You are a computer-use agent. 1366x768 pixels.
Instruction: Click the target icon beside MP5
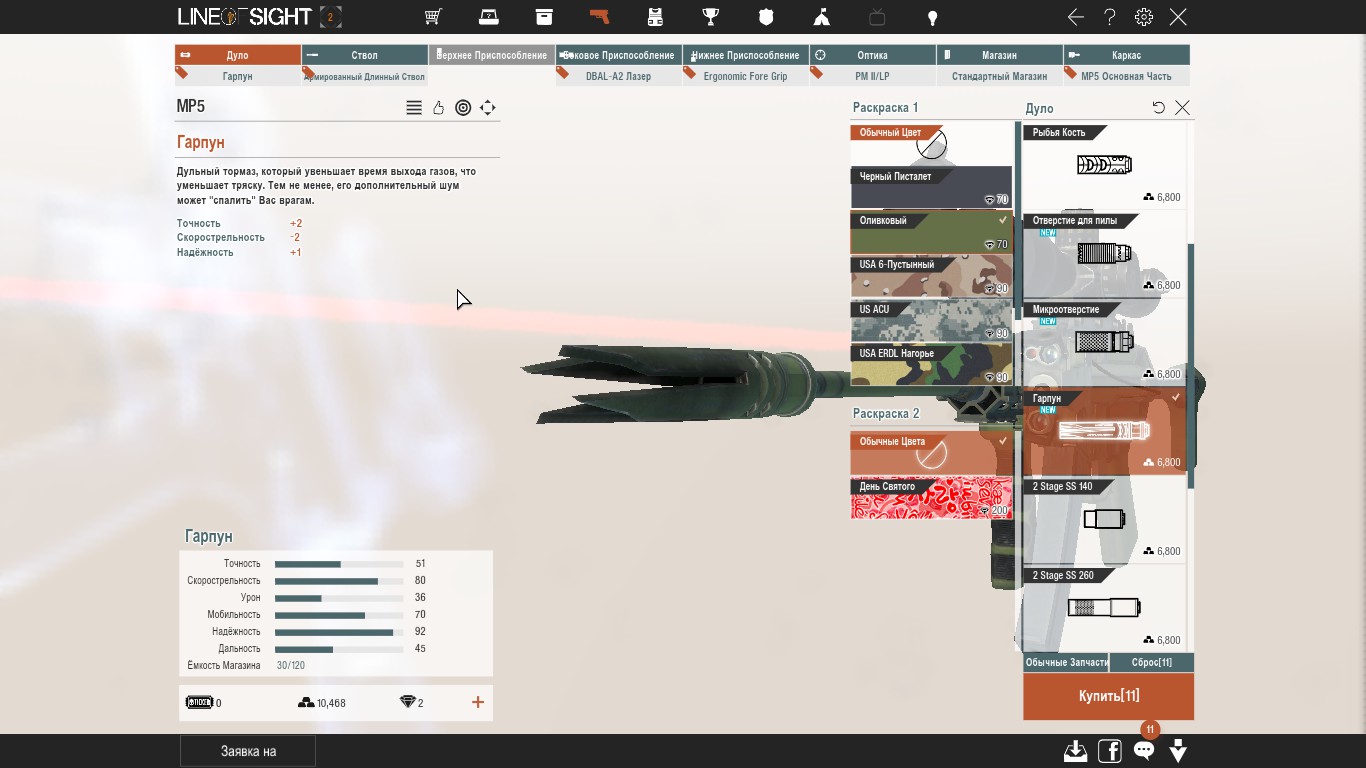click(x=463, y=108)
